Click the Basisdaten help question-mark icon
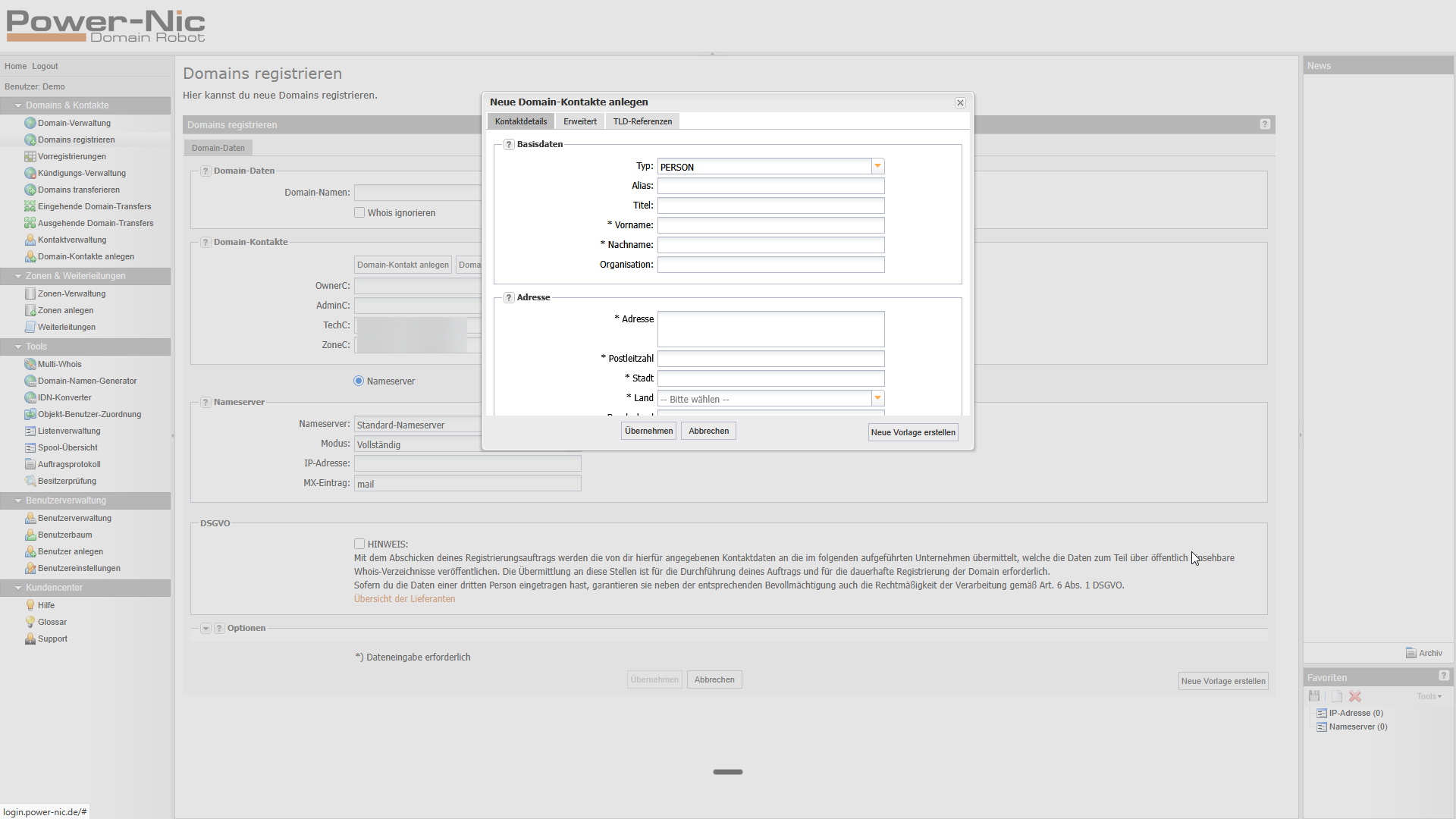 tap(509, 144)
